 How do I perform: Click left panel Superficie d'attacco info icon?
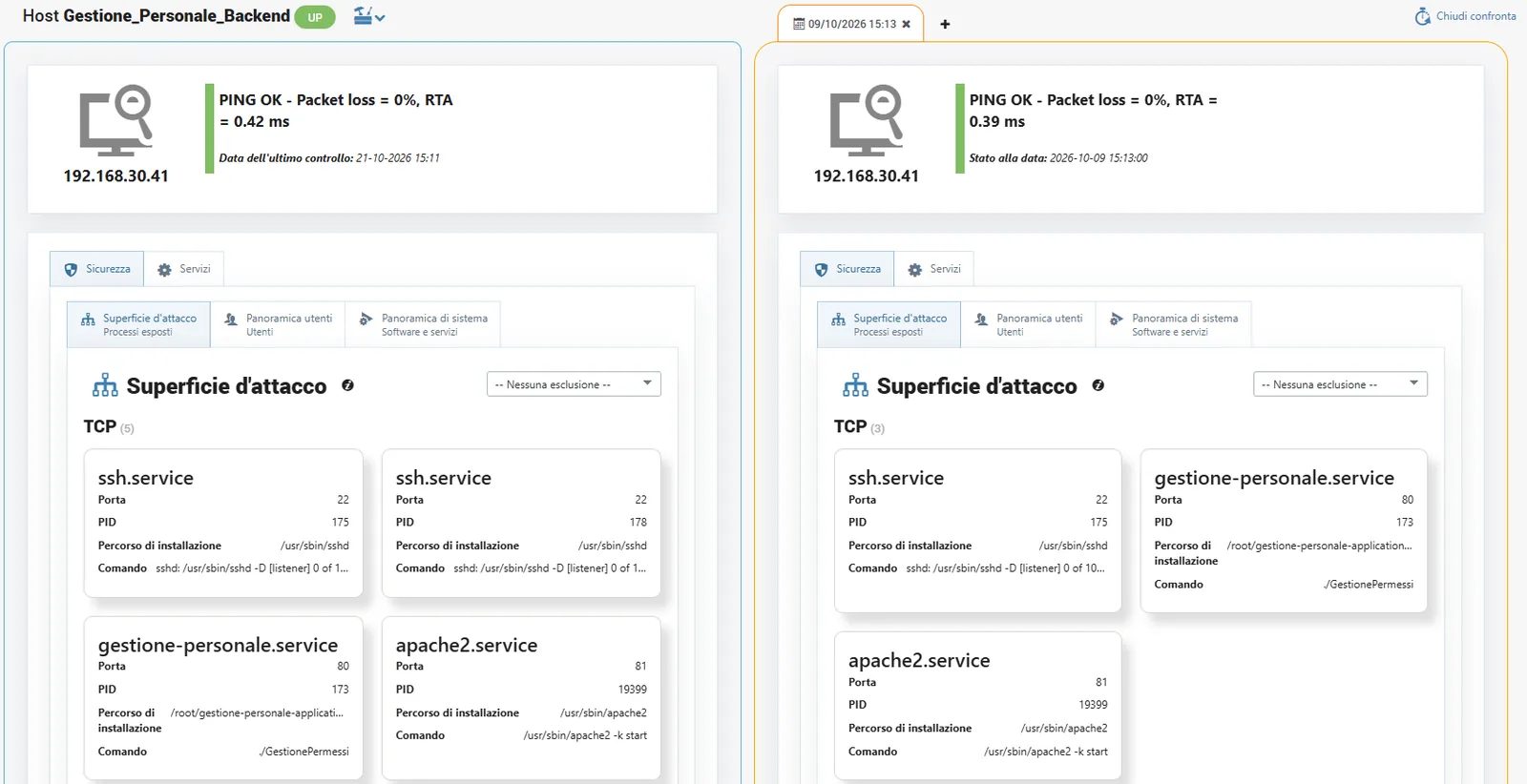click(347, 385)
